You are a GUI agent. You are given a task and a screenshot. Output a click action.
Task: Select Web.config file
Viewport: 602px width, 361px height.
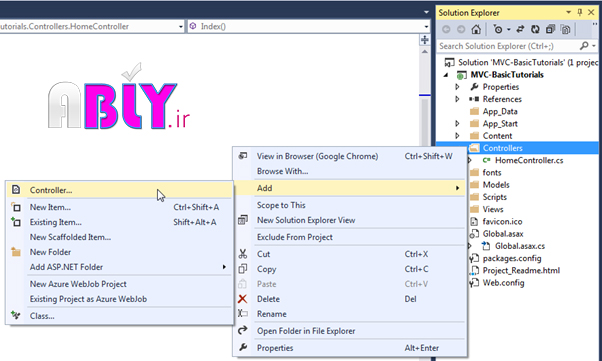coord(503,283)
